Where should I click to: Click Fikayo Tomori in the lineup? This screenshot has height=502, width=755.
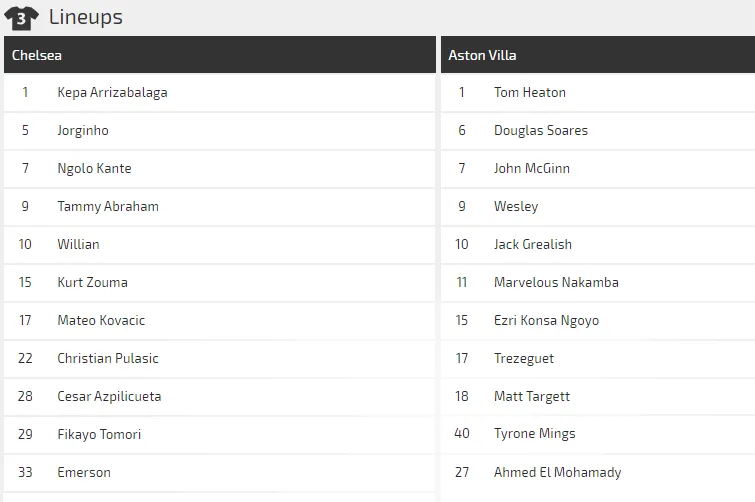coord(99,434)
